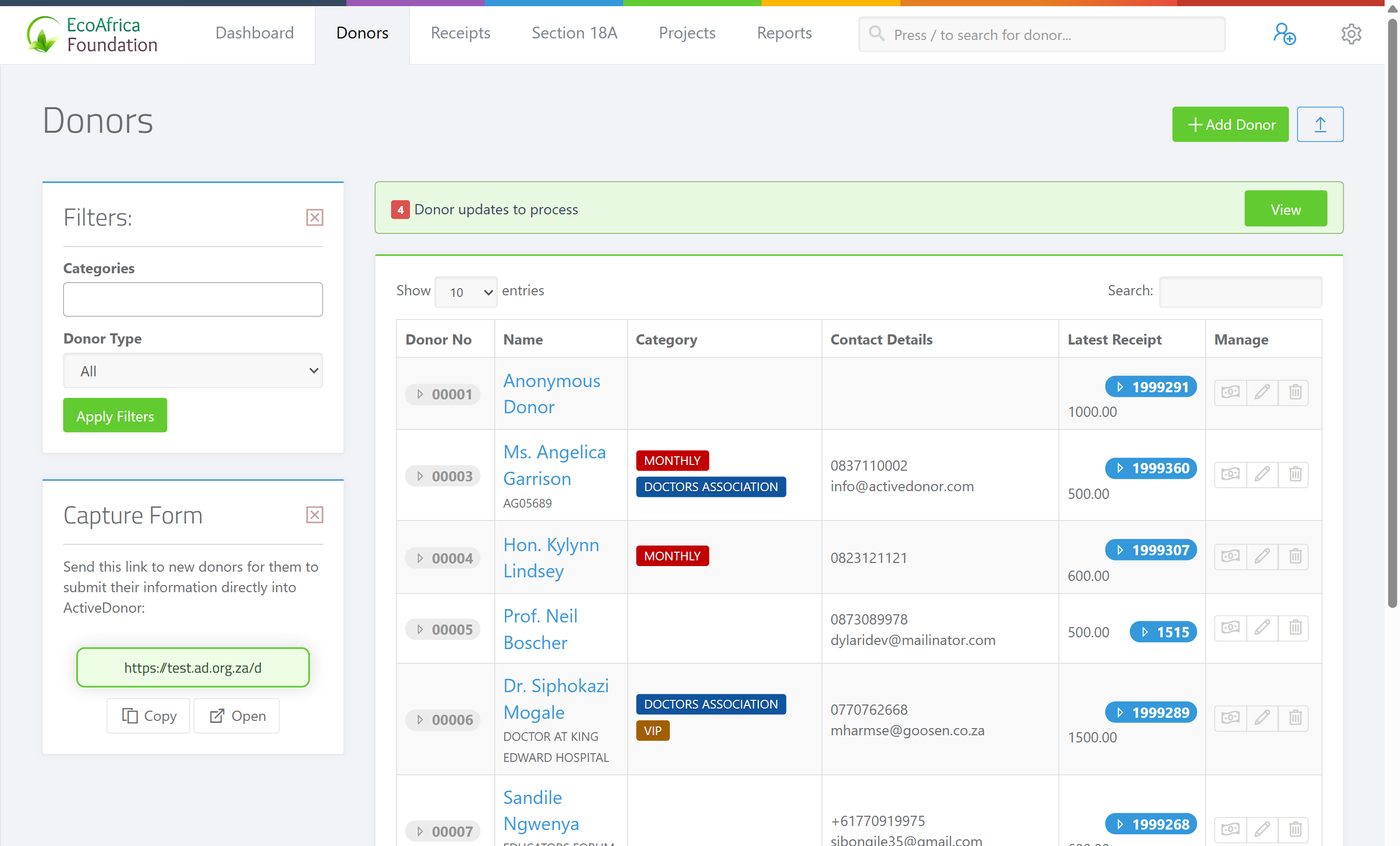Click receipt money icon for Neil Boscher
Viewport: 1400px width, 846px height.
click(x=1230, y=628)
